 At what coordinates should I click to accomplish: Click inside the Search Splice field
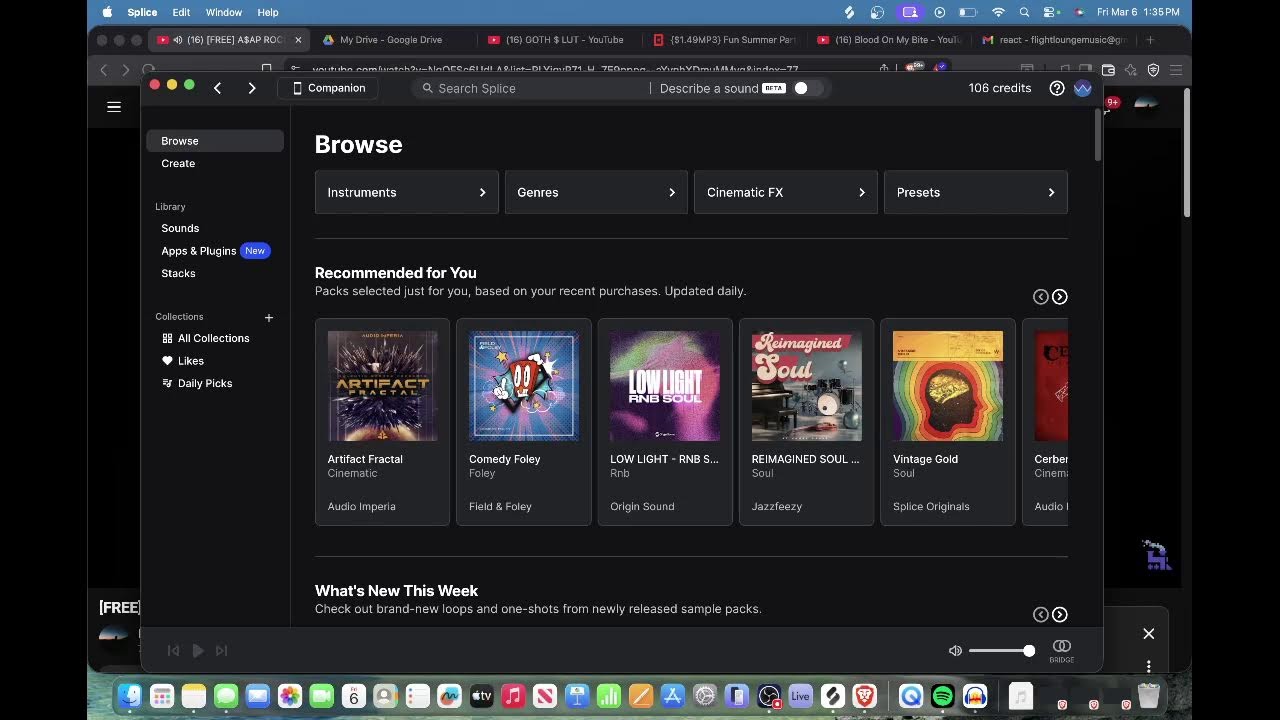click(x=530, y=88)
